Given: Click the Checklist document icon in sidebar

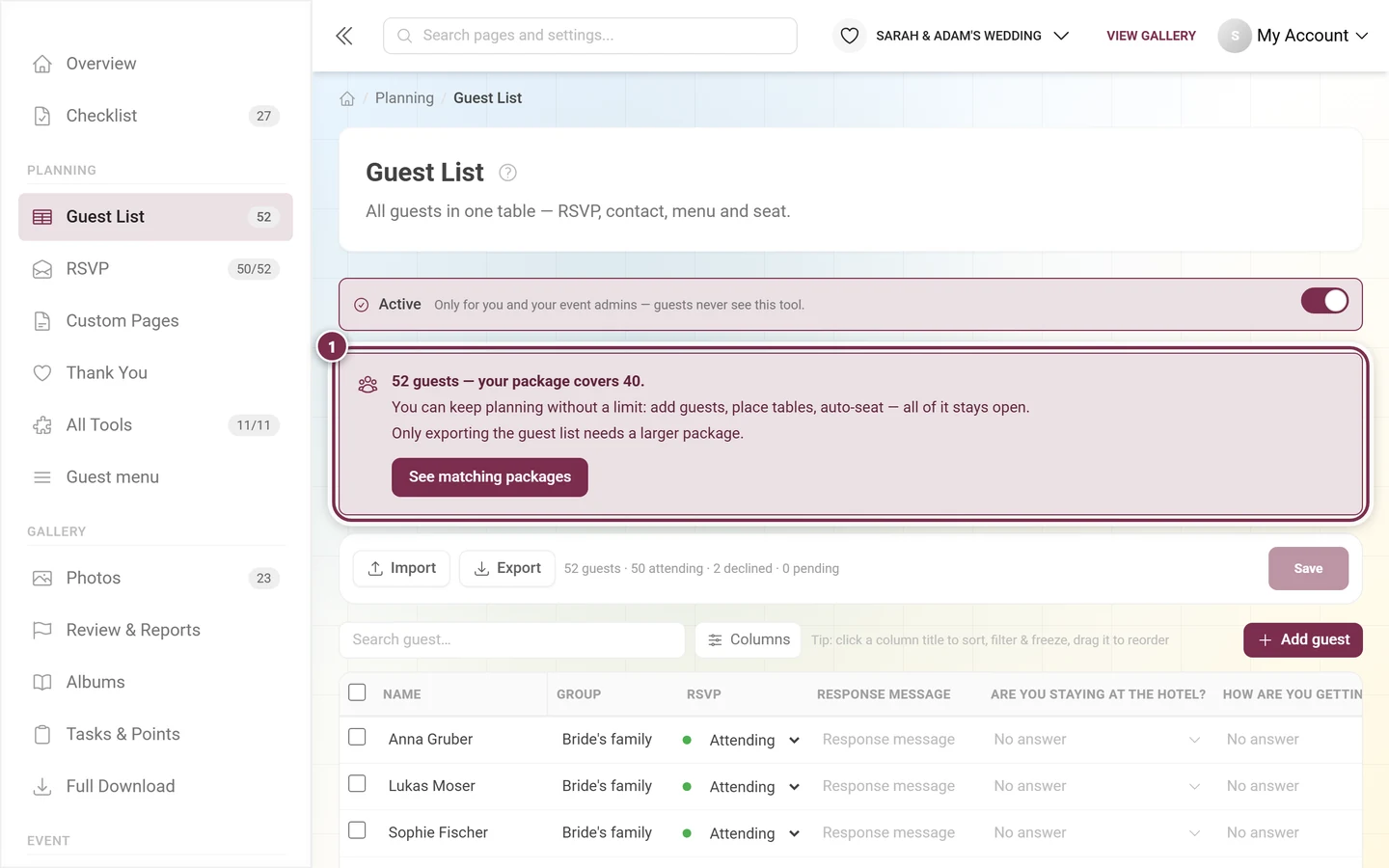Looking at the screenshot, I should 42,116.
